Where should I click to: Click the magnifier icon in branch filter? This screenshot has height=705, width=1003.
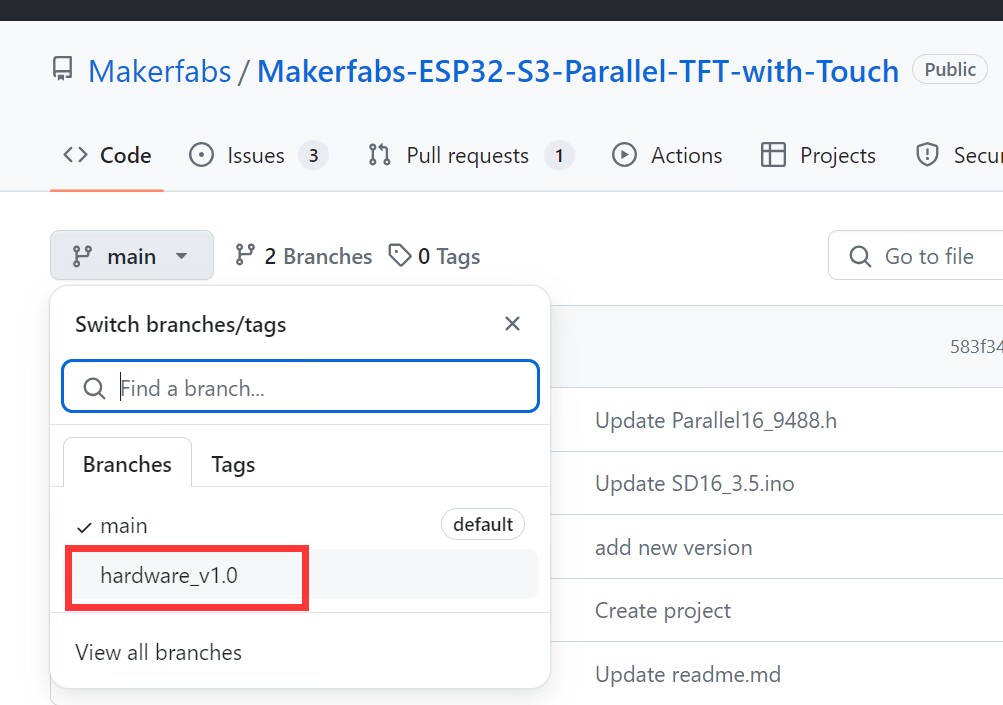click(x=95, y=388)
